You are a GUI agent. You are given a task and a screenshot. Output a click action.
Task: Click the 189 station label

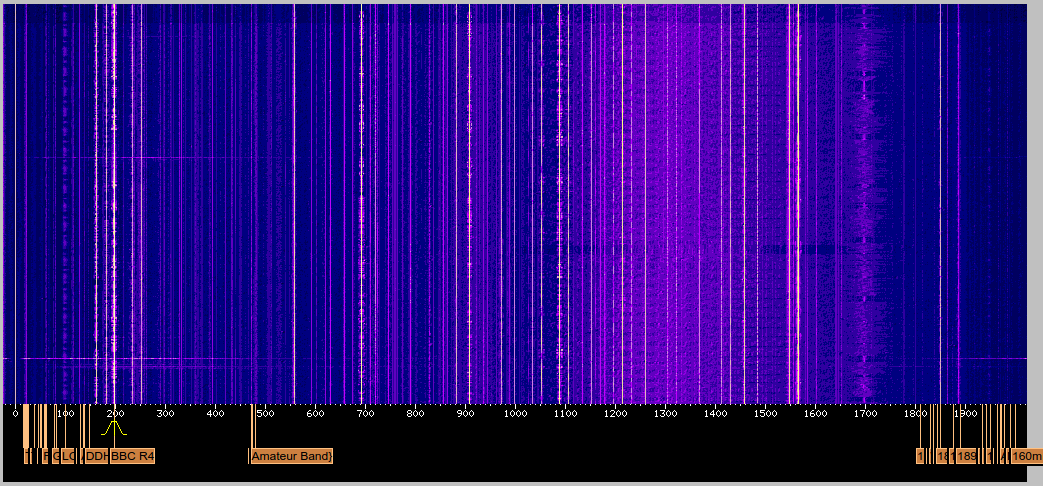point(966,457)
